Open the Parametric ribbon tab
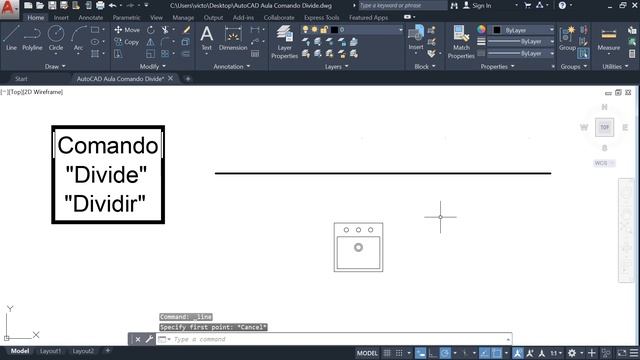 tap(126, 18)
